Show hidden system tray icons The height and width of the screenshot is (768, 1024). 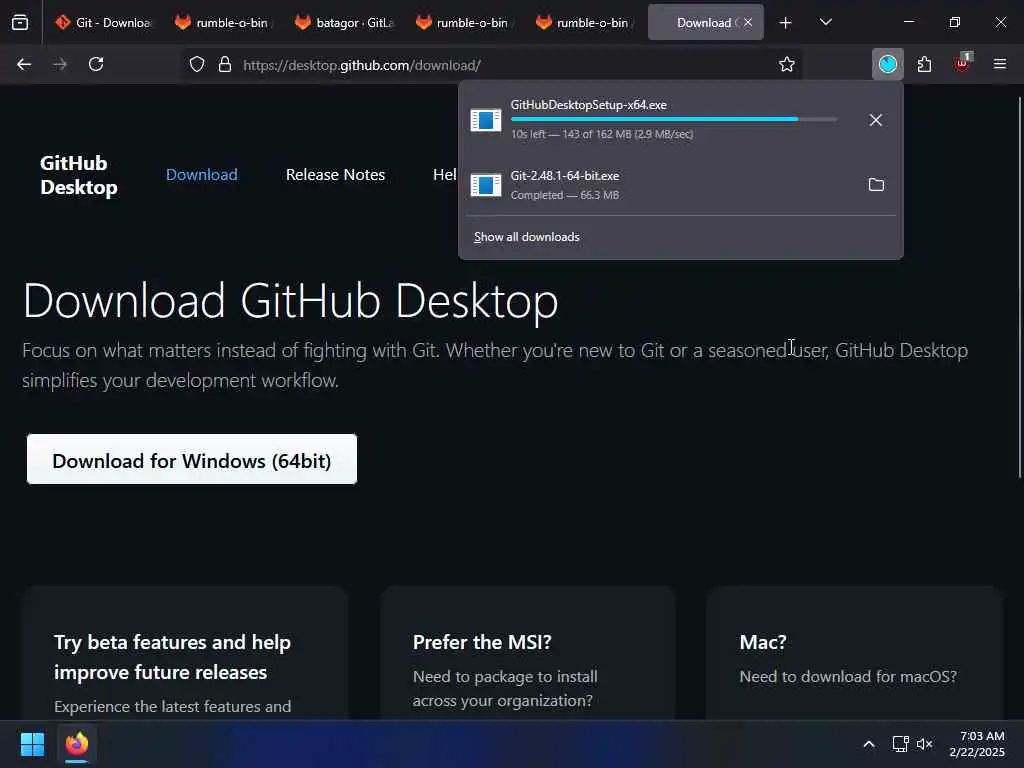click(x=869, y=744)
